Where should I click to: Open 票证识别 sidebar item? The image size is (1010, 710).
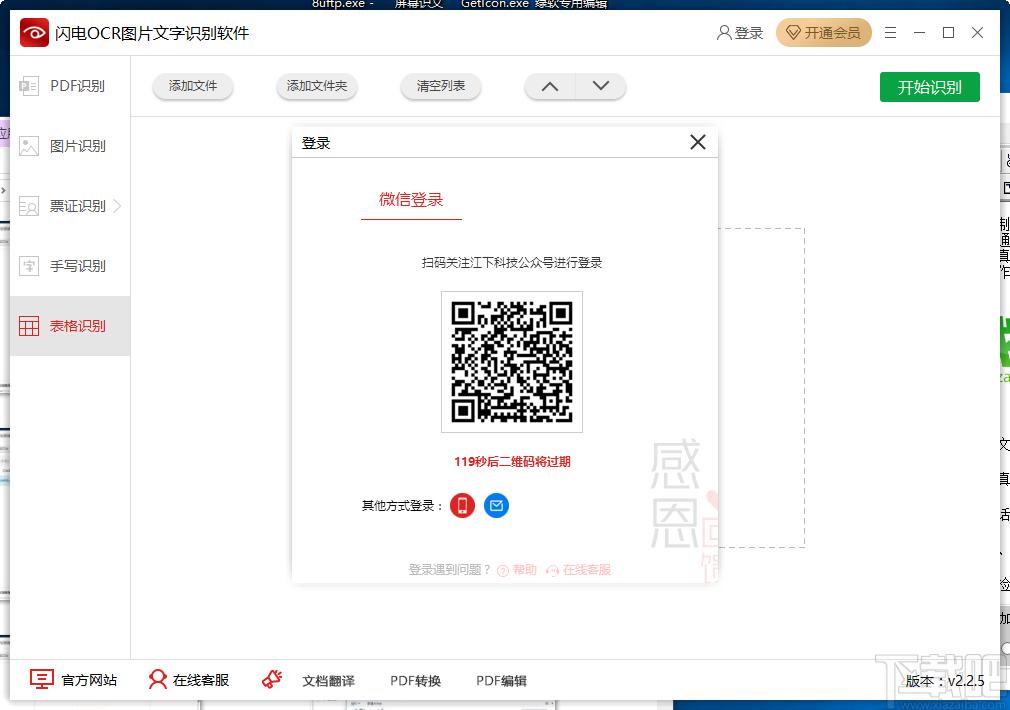click(70, 206)
